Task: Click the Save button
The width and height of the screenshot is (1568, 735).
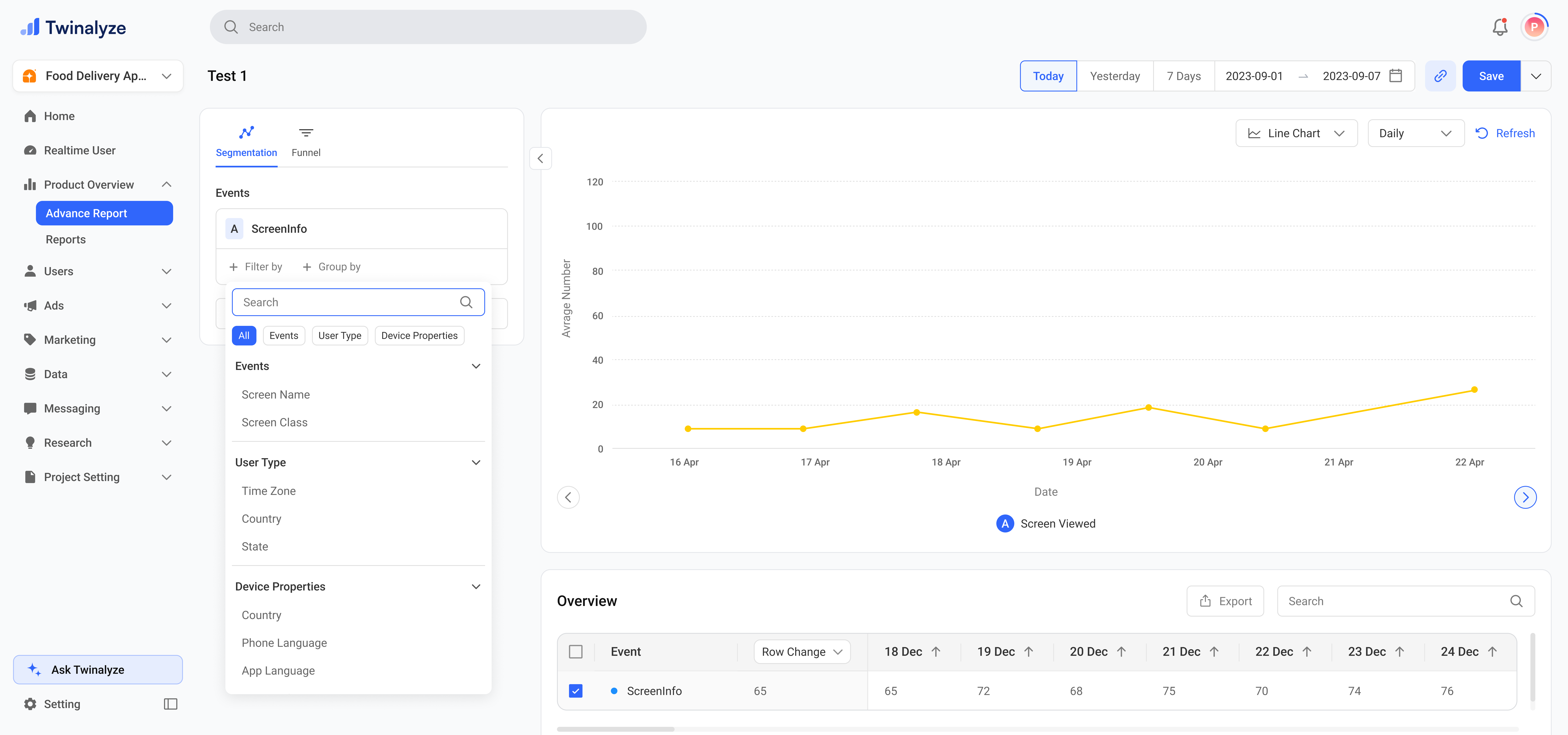Action: click(x=1491, y=76)
